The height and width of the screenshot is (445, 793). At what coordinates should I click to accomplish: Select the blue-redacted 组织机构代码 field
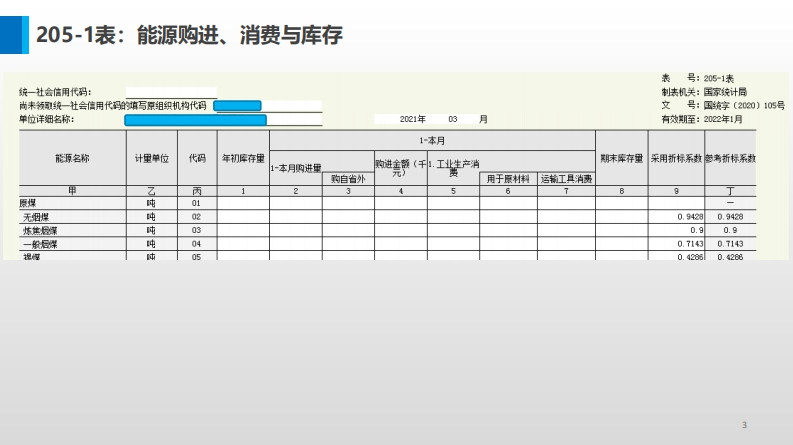(x=237, y=105)
